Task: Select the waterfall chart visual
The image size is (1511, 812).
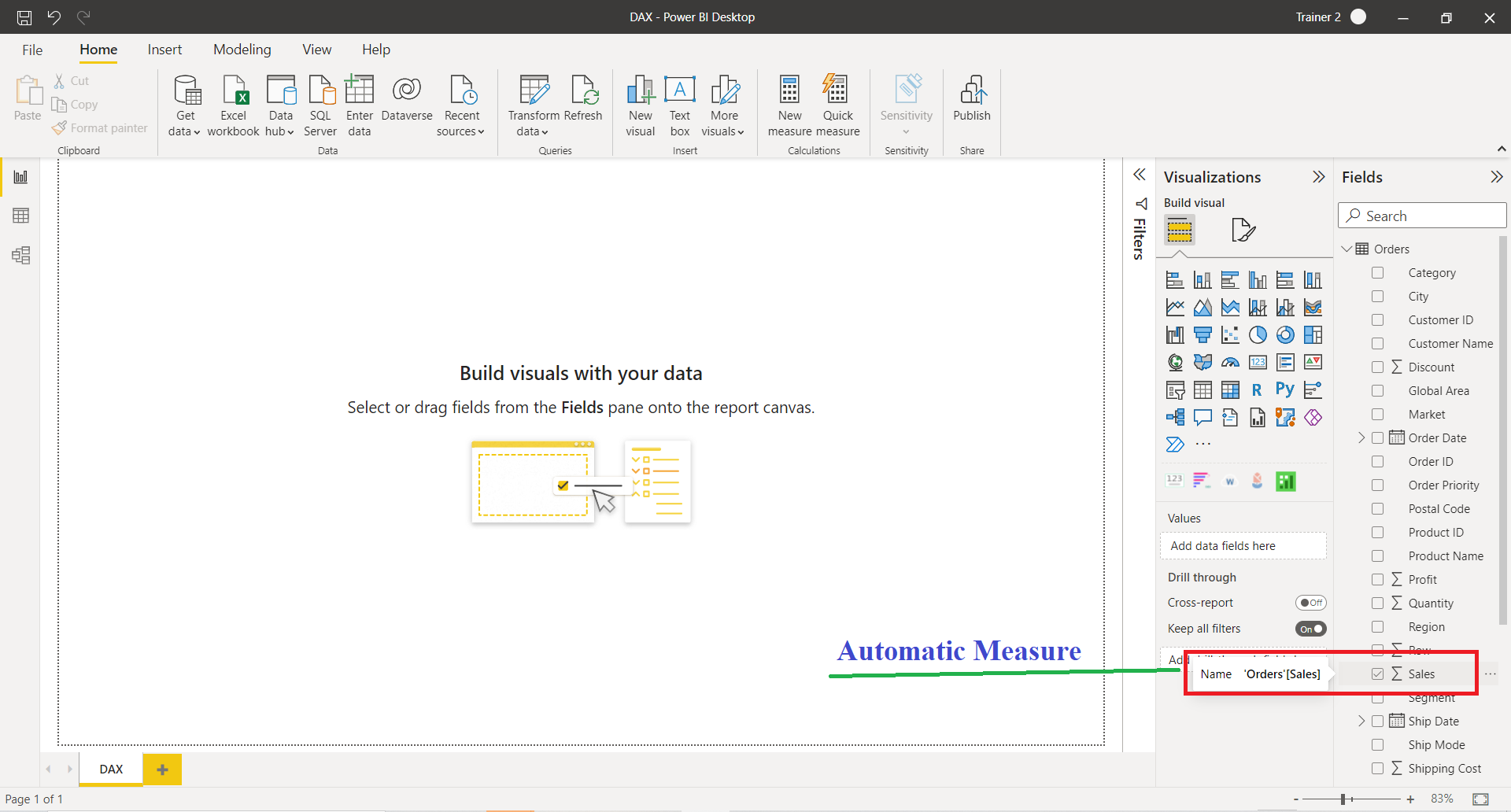Action: (x=1175, y=335)
